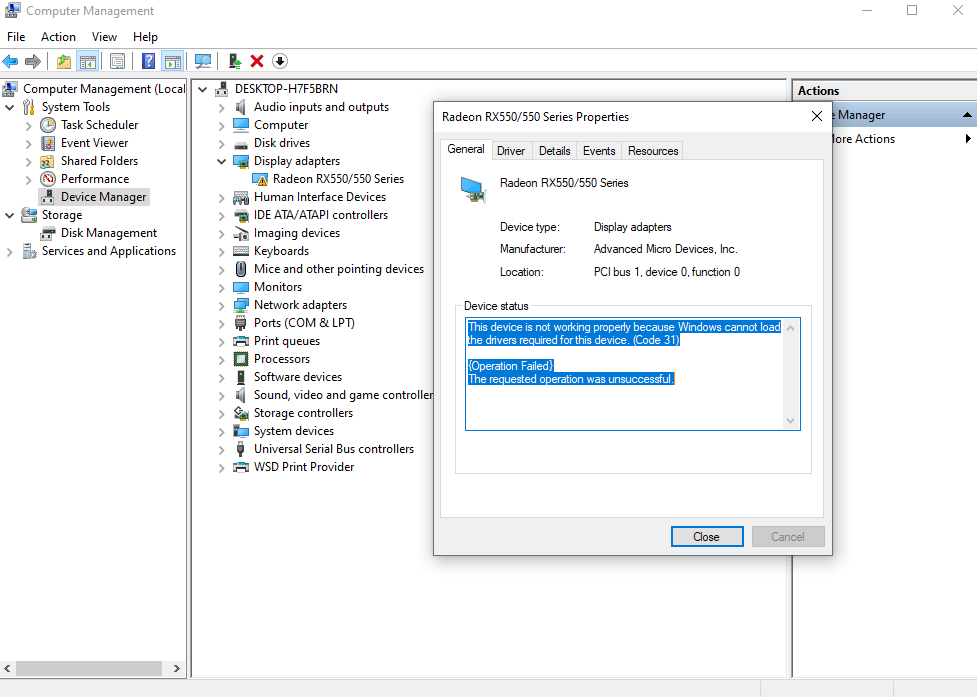Open the File menu
The width and height of the screenshot is (977, 697).
coord(16,37)
